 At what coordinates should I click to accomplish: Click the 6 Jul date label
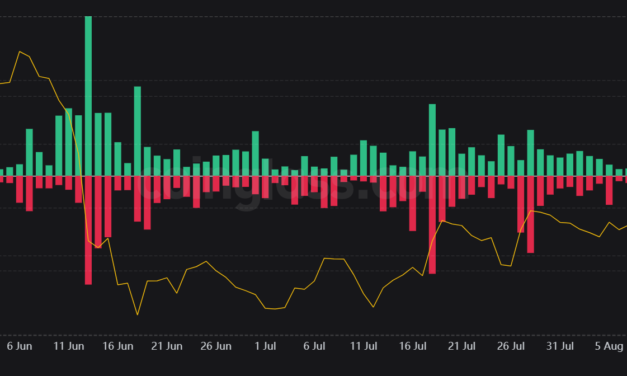tap(314, 346)
